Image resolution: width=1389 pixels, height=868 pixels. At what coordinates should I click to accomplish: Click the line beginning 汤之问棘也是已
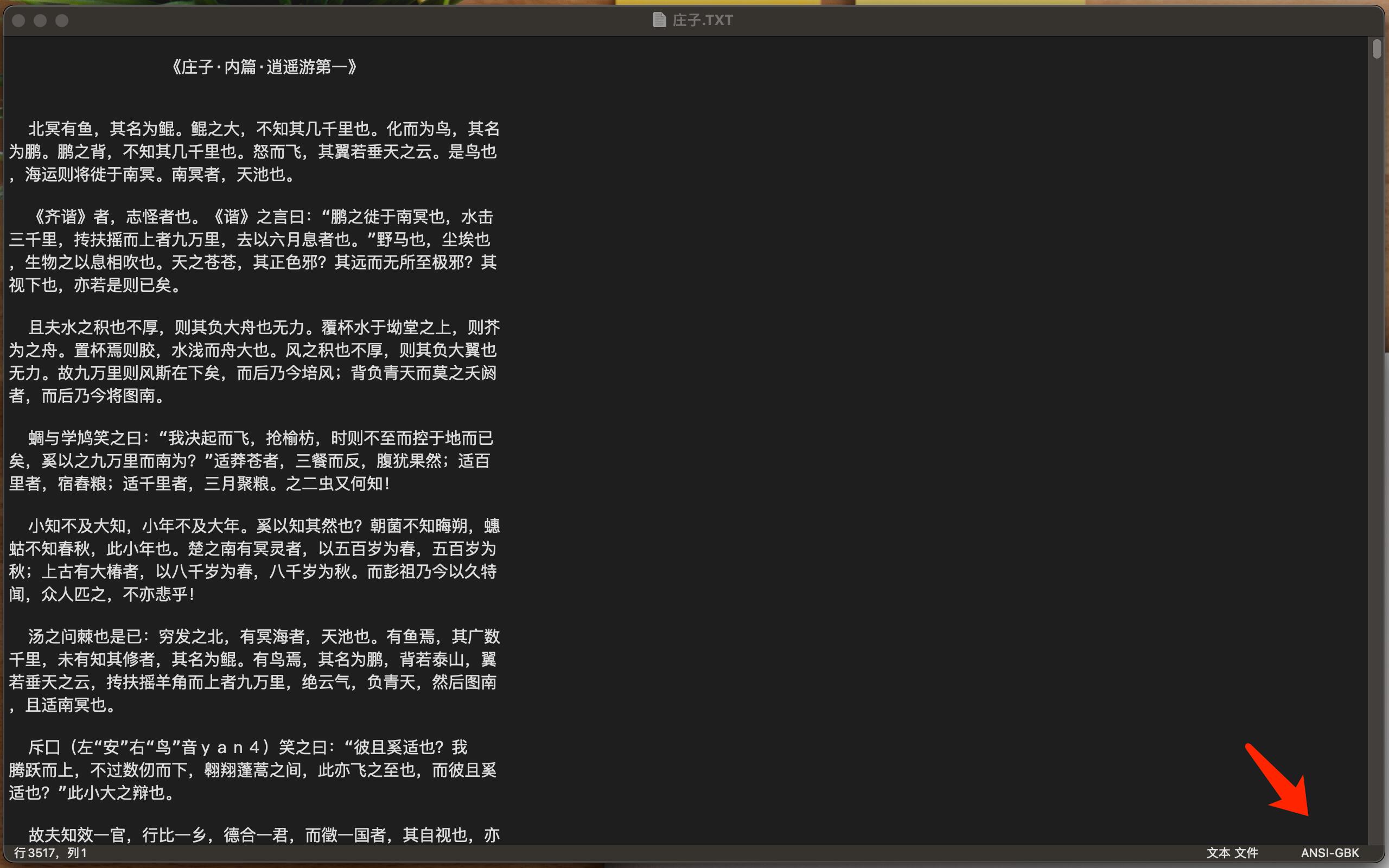264,637
